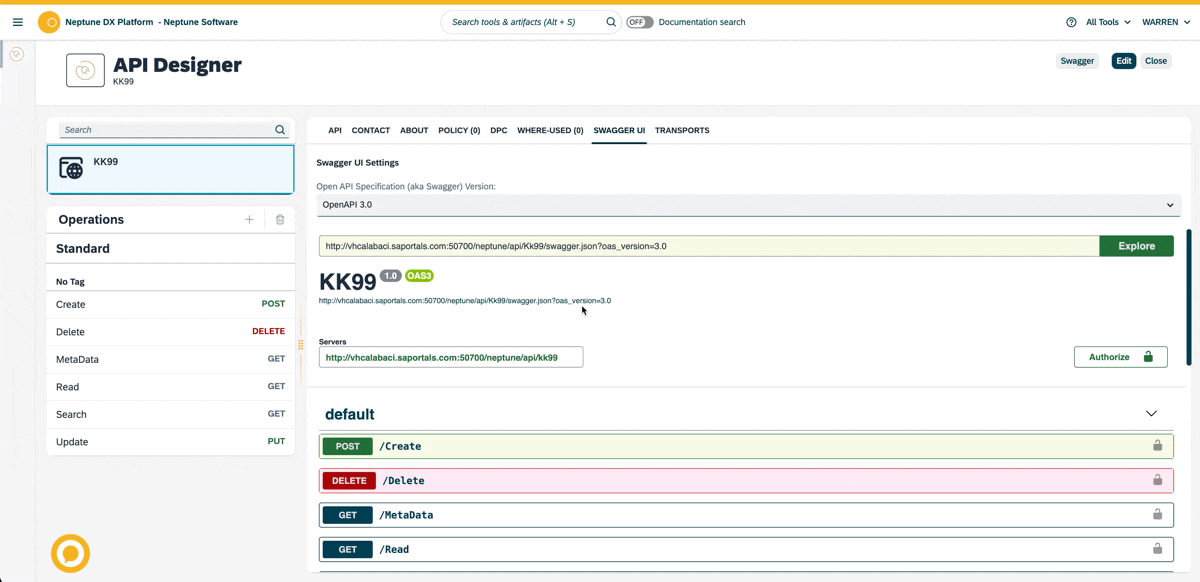1200x582 pixels.
Task: Click the 'Standard' section heading
Action: 82,249
